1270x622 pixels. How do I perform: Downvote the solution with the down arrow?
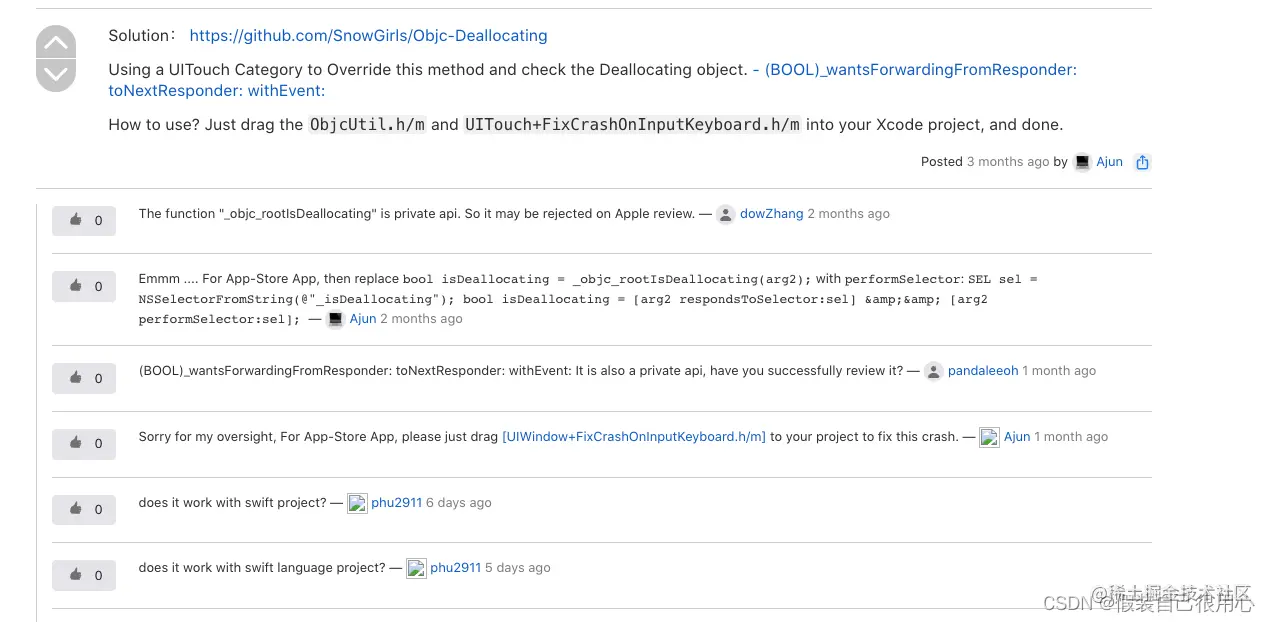(56, 75)
